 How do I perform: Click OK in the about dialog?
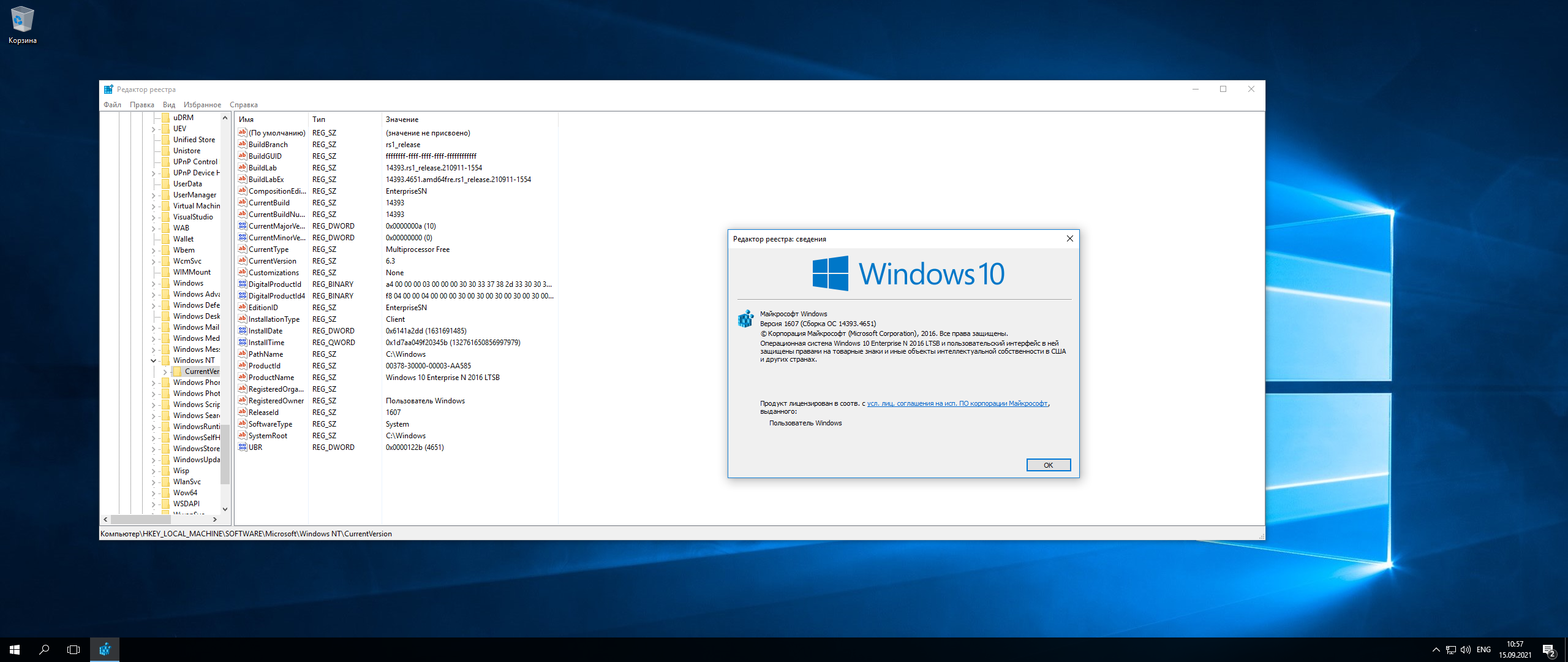pos(1048,465)
